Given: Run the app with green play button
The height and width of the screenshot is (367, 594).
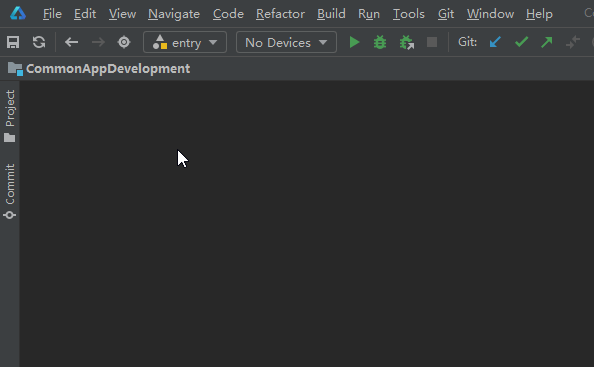Looking at the screenshot, I should (354, 42).
